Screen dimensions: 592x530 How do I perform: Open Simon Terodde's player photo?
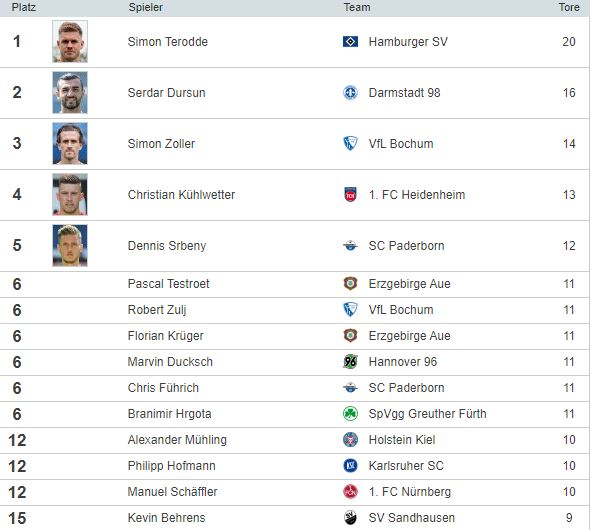tap(70, 42)
